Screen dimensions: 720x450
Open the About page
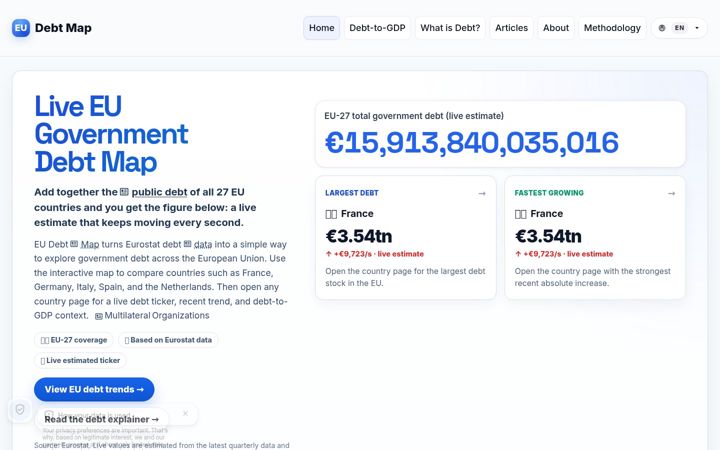pyautogui.click(x=556, y=28)
